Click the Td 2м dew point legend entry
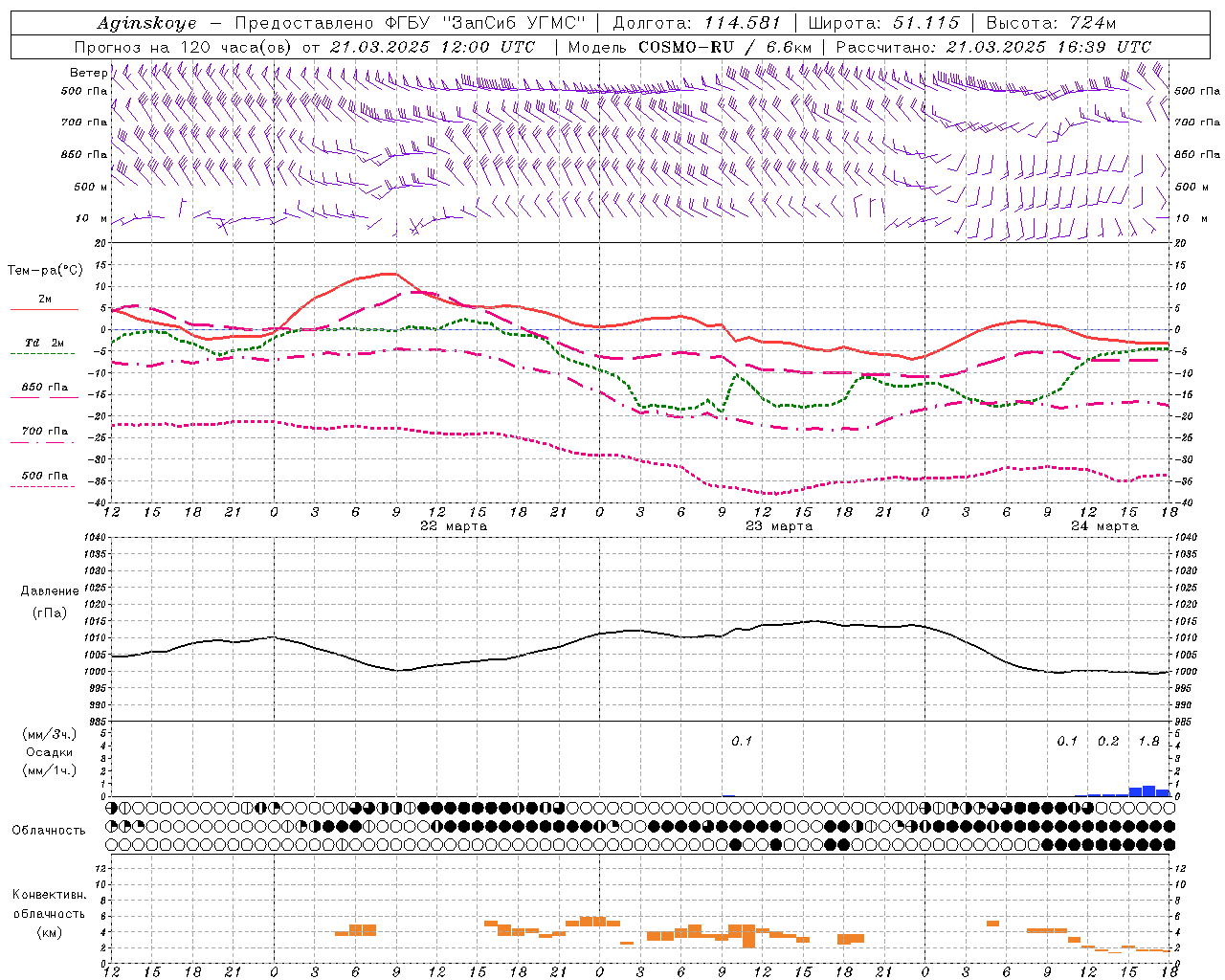Screen dimensions: 1225x980 click(45, 343)
